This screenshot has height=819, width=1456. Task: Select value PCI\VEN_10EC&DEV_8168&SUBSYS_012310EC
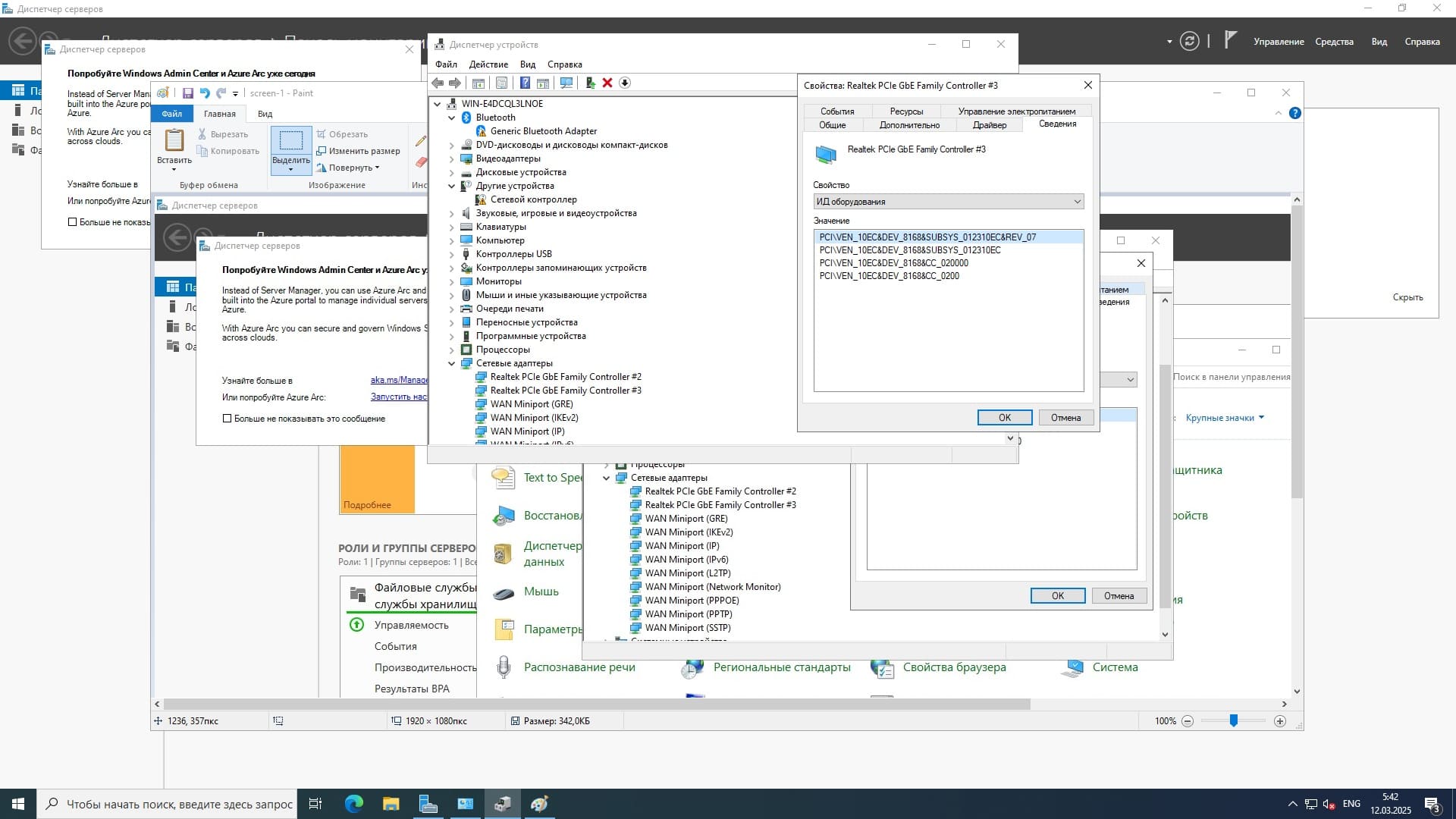pyautogui.click(x=910, y=250)
